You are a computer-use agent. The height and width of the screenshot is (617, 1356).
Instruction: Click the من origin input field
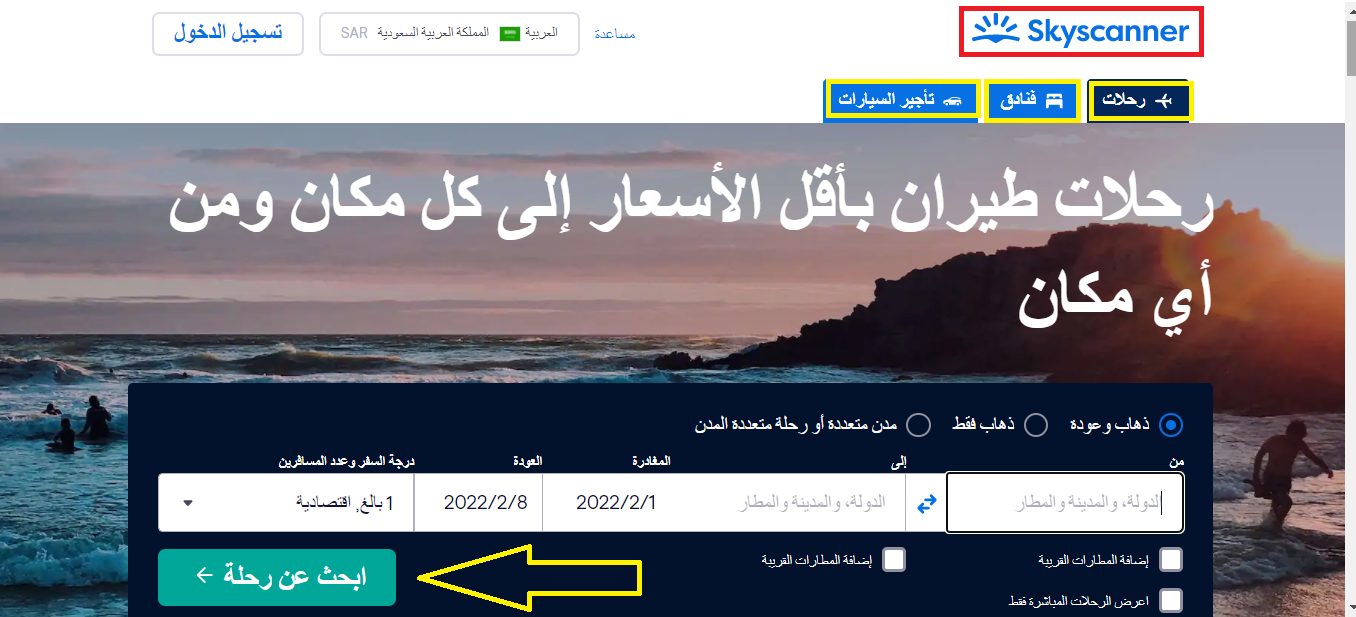click(x=1065, y=502)
